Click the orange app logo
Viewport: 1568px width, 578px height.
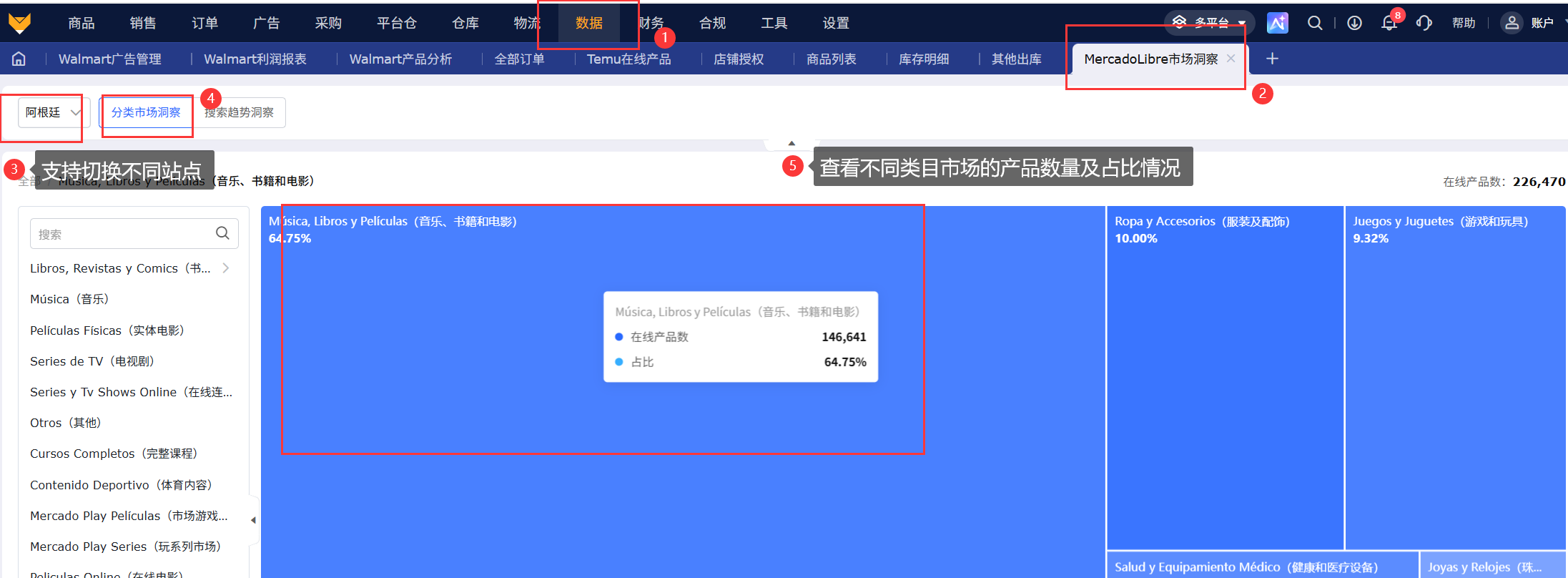tap(19, 23)
